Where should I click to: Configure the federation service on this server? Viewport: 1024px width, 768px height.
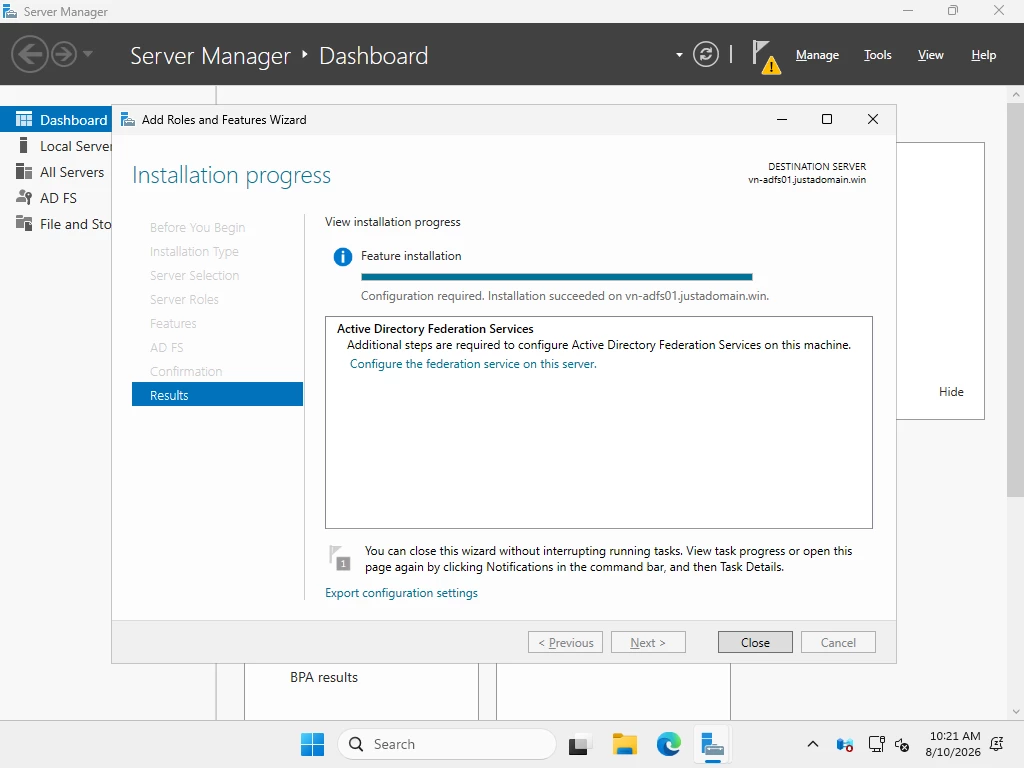(473, 364)
